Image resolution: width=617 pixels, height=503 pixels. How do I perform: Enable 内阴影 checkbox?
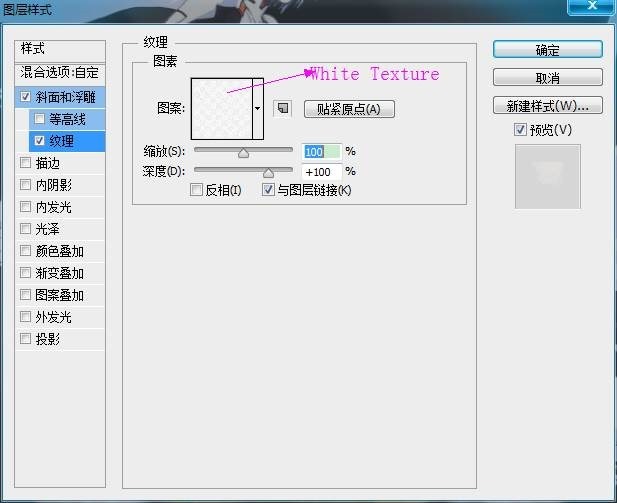tap(26, 185)
